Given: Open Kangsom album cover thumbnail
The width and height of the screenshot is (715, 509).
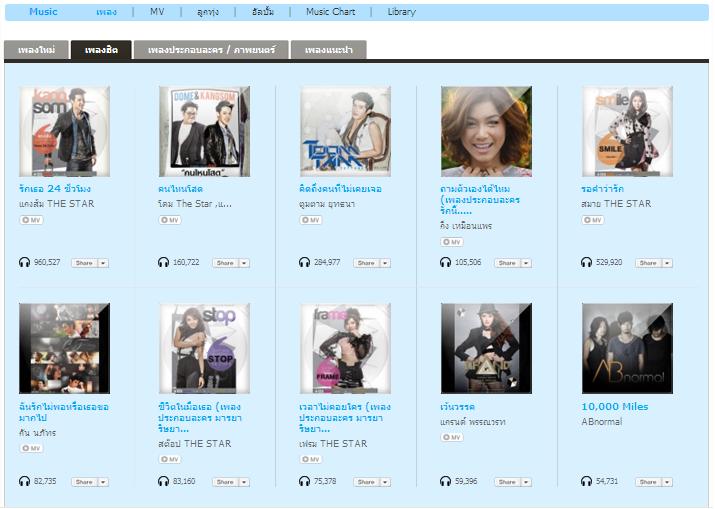Looking at the screenshot, I should coord(64,131).
